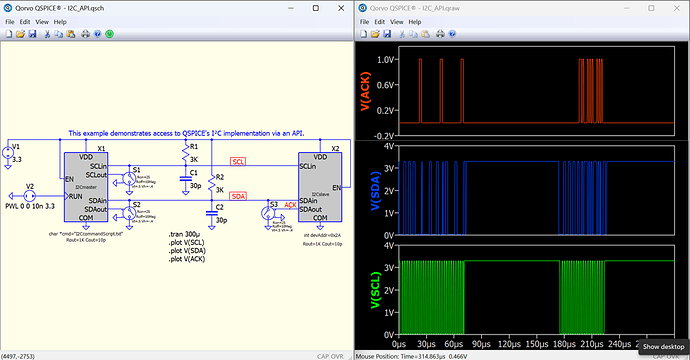Click Show desktop button
Image resolution: width=690 pixels, height=360 pixels.
point(664,346)
